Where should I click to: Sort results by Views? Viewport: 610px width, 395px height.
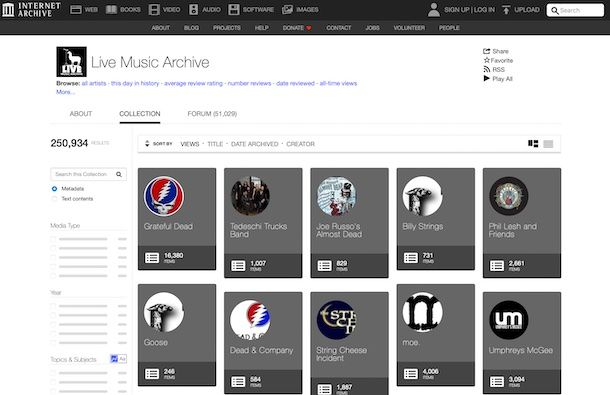(x=190, y=144)
